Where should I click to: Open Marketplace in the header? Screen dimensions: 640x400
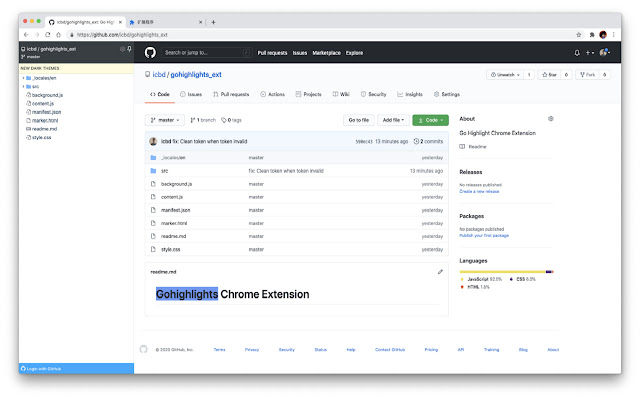(x=326, y=53)
